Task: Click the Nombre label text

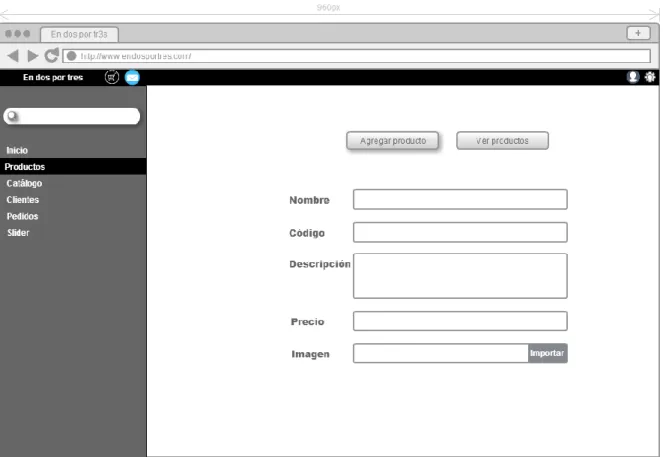Action: point(310,200)
